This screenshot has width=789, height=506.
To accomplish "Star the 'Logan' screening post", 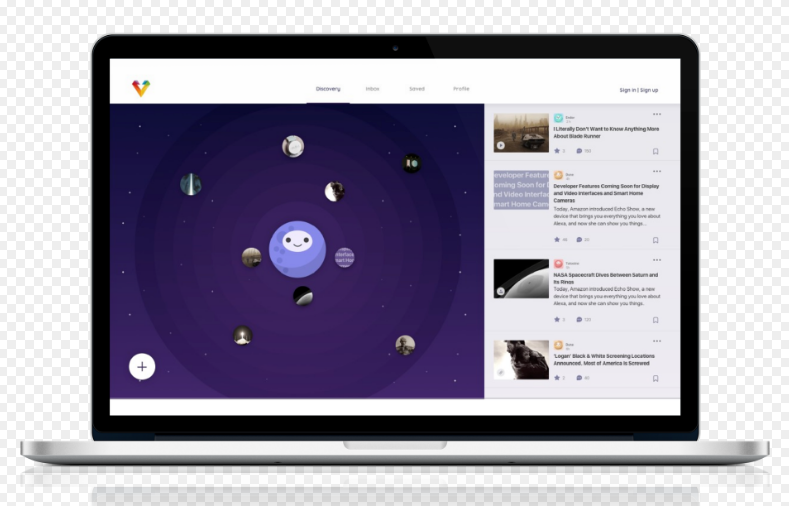I will [557, 377].
